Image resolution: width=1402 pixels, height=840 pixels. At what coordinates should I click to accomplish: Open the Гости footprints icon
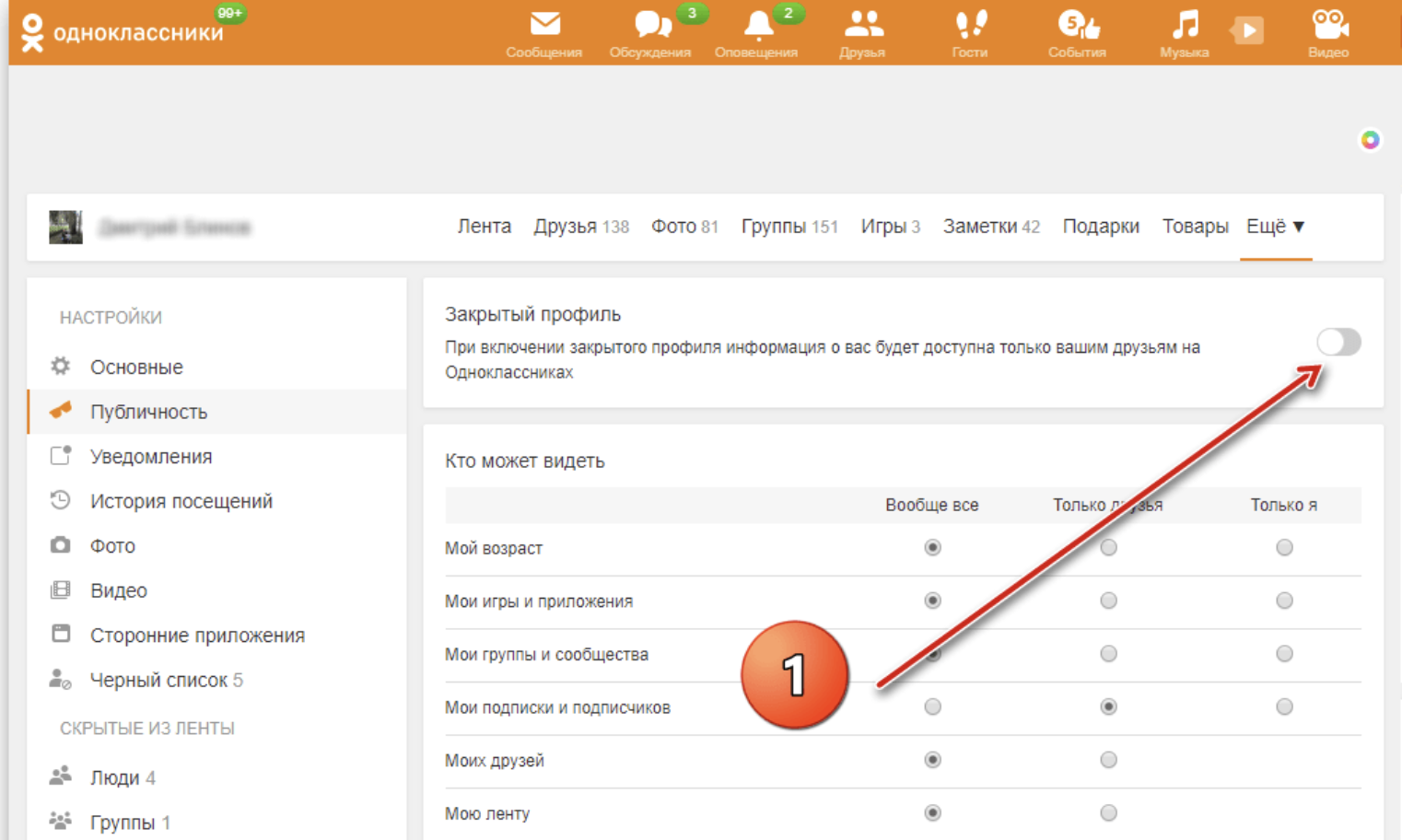coord(970,24)
